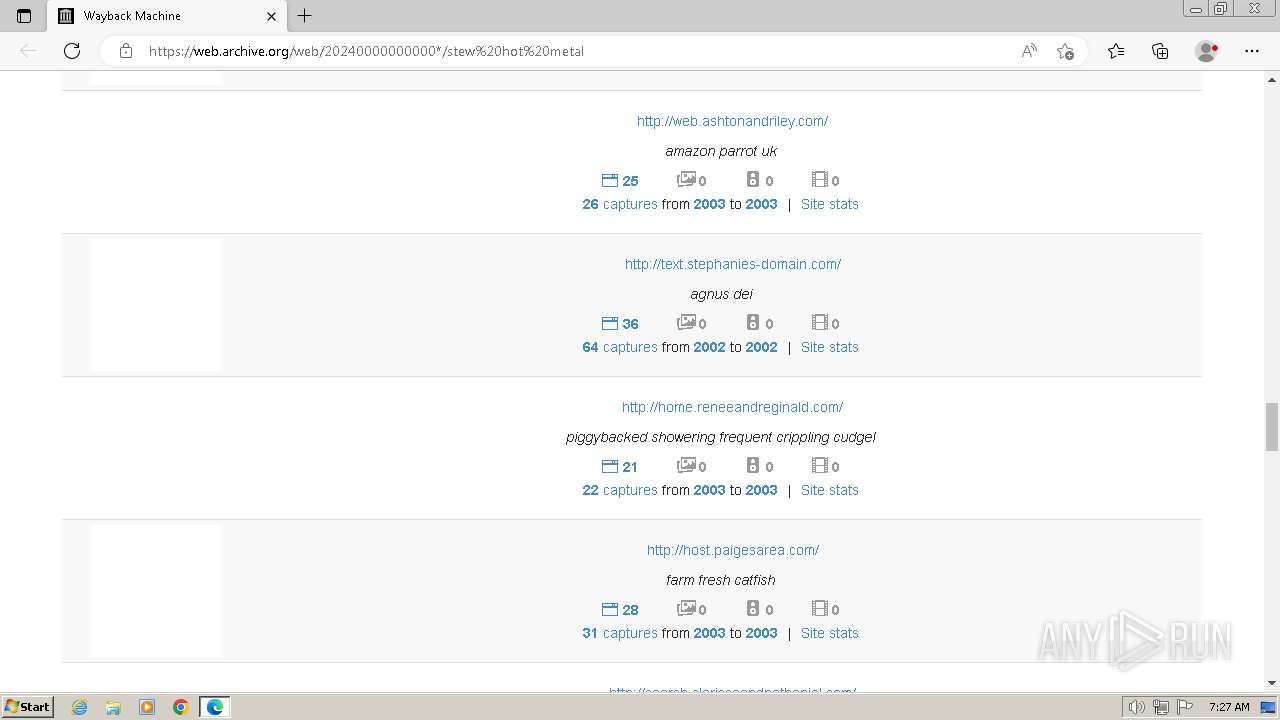1280x720 pixels.
Task: Open Site stats for reneeandreginald
Action: tap(830, 490)
